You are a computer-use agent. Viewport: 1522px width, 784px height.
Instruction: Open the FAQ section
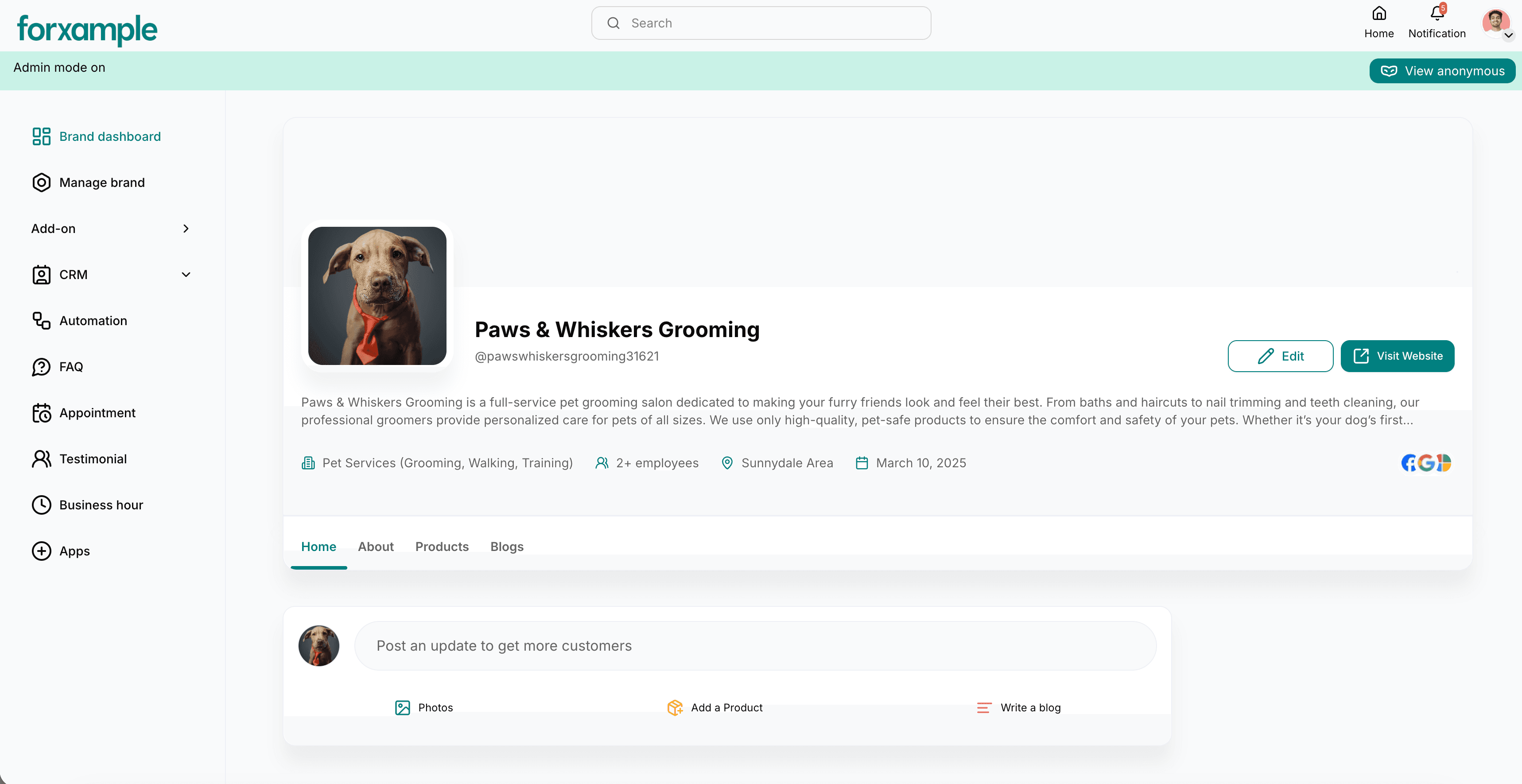point(71,366)
